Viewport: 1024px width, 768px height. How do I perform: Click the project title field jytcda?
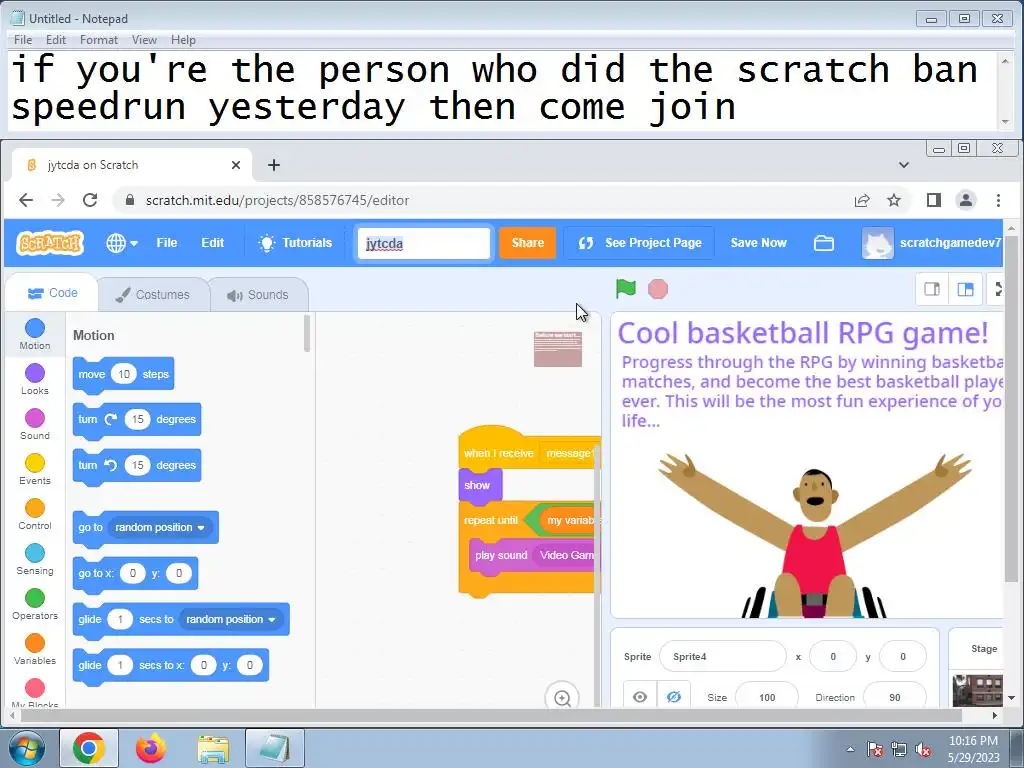point(424,243)
